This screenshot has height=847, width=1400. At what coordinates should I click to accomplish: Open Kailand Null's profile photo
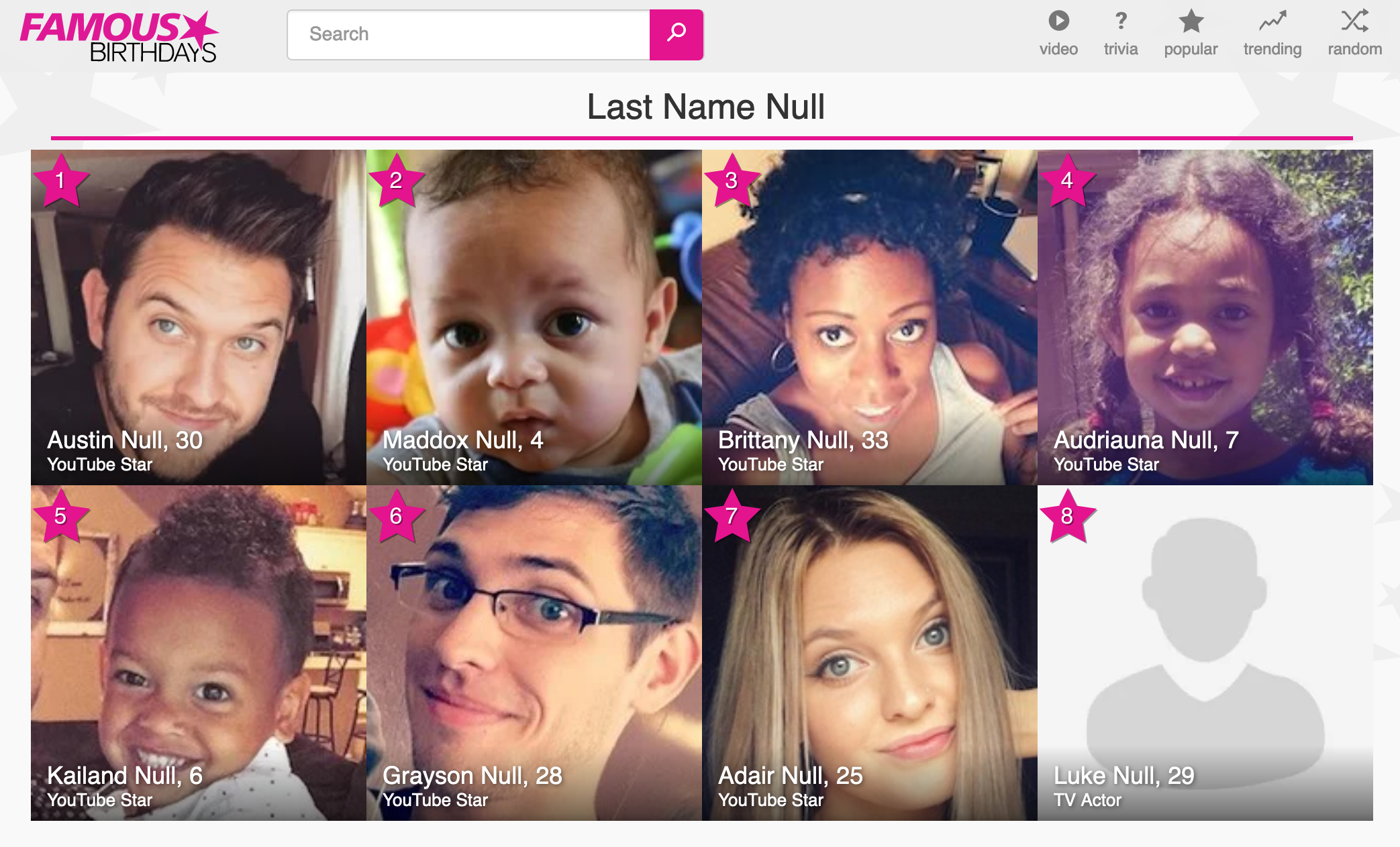pyautogui.click(x=199, y=652)
